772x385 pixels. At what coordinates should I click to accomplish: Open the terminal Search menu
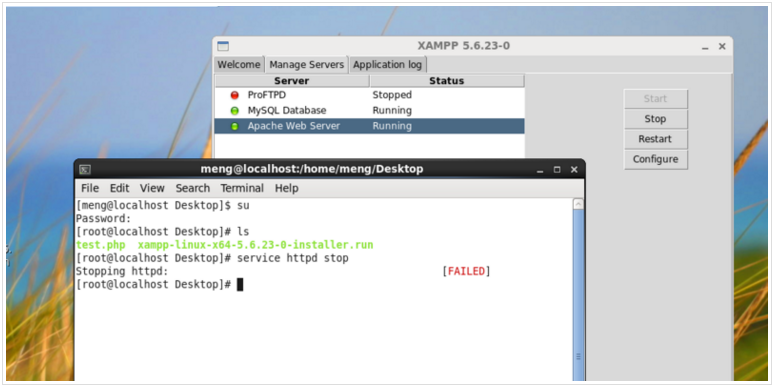pos(193,188)
